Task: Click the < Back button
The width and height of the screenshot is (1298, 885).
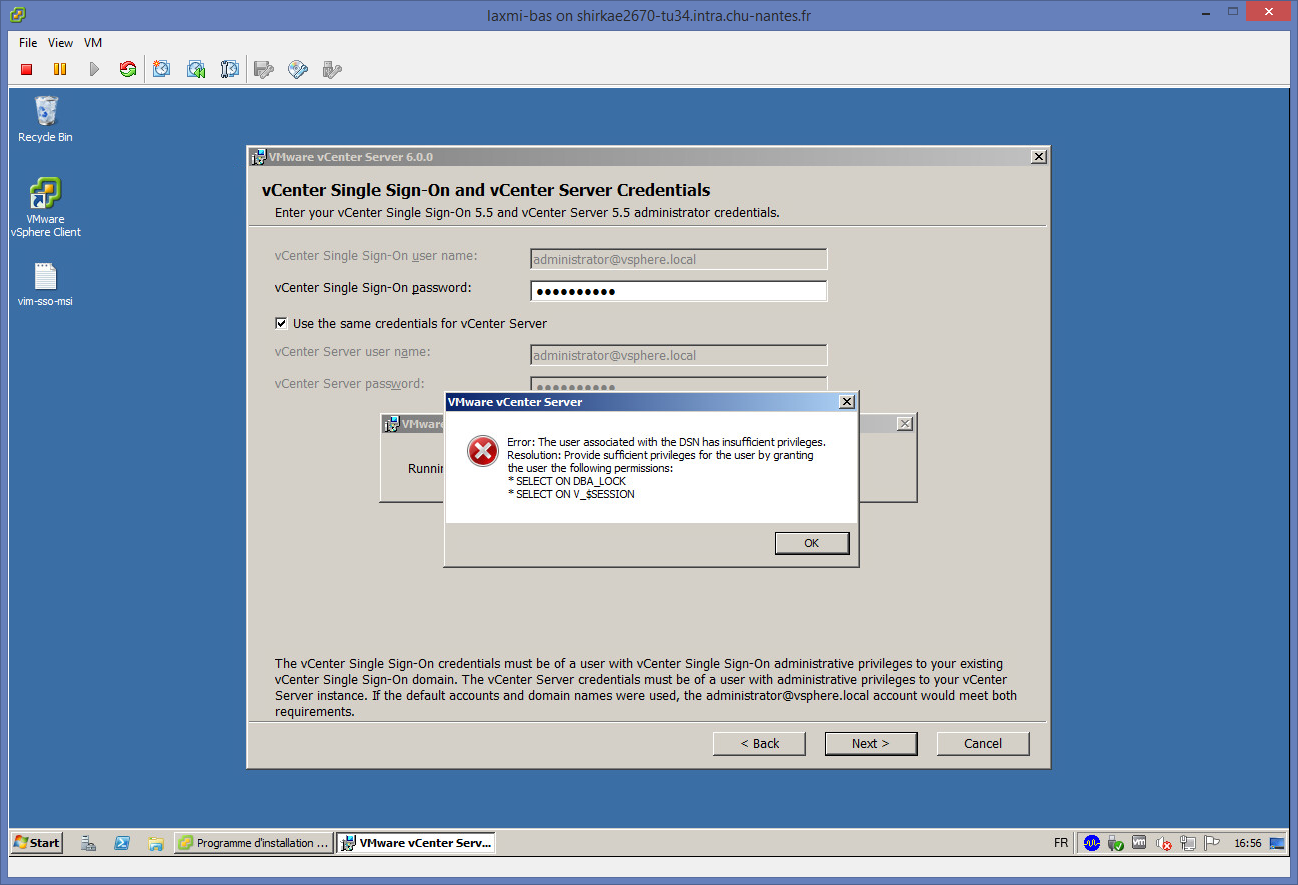Action: pos(759,743)
